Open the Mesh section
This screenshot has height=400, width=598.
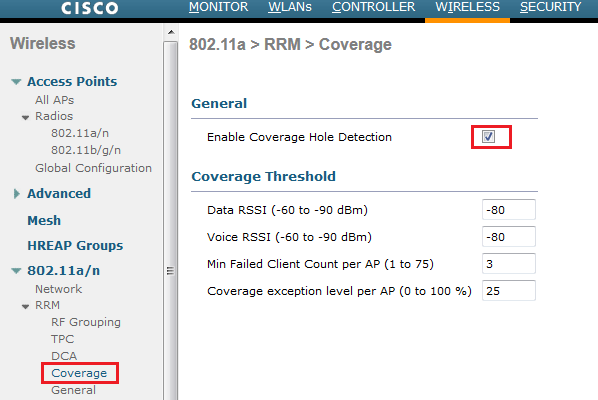pos(44,221)
